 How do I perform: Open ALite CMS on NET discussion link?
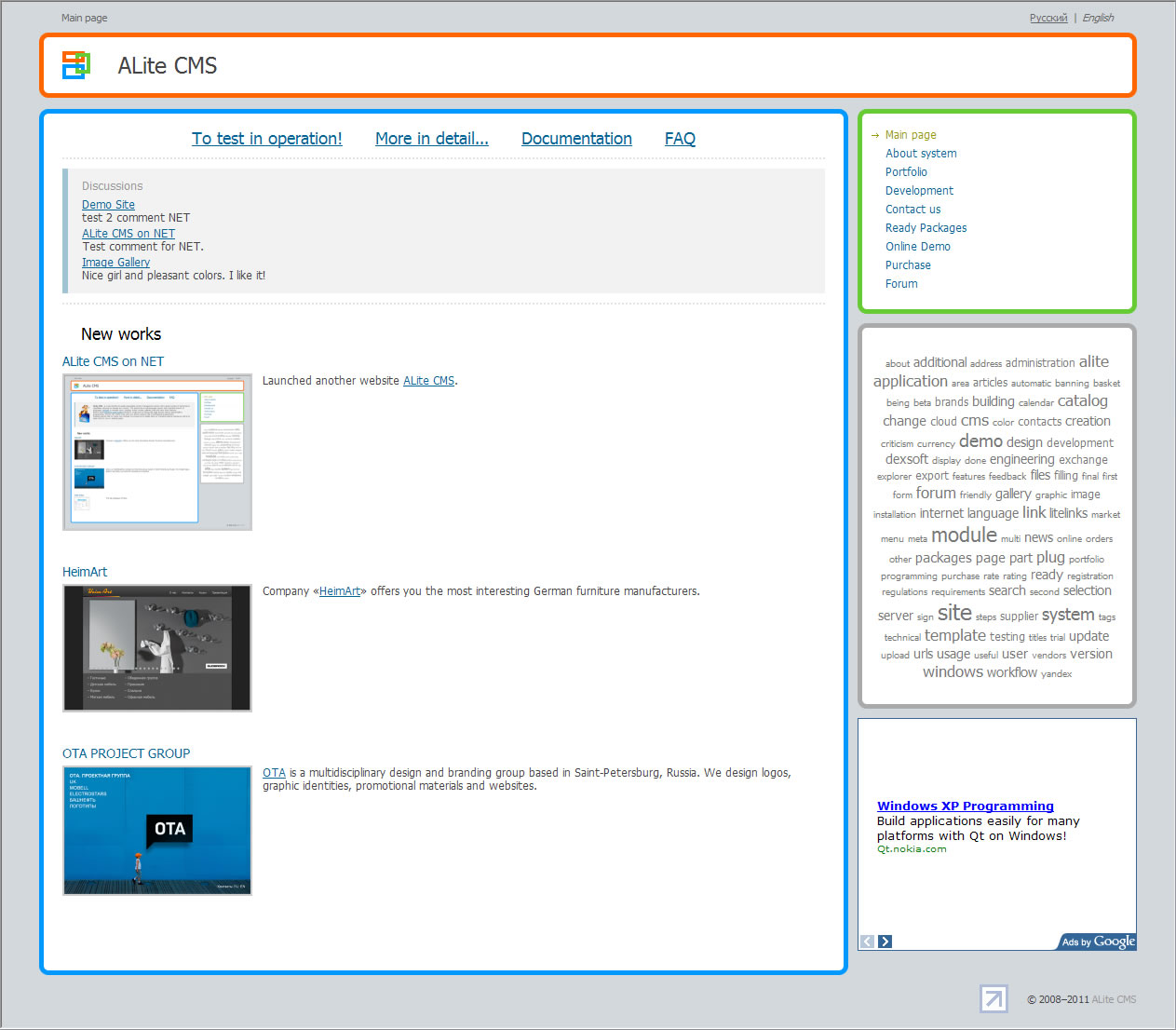[128, 234]
